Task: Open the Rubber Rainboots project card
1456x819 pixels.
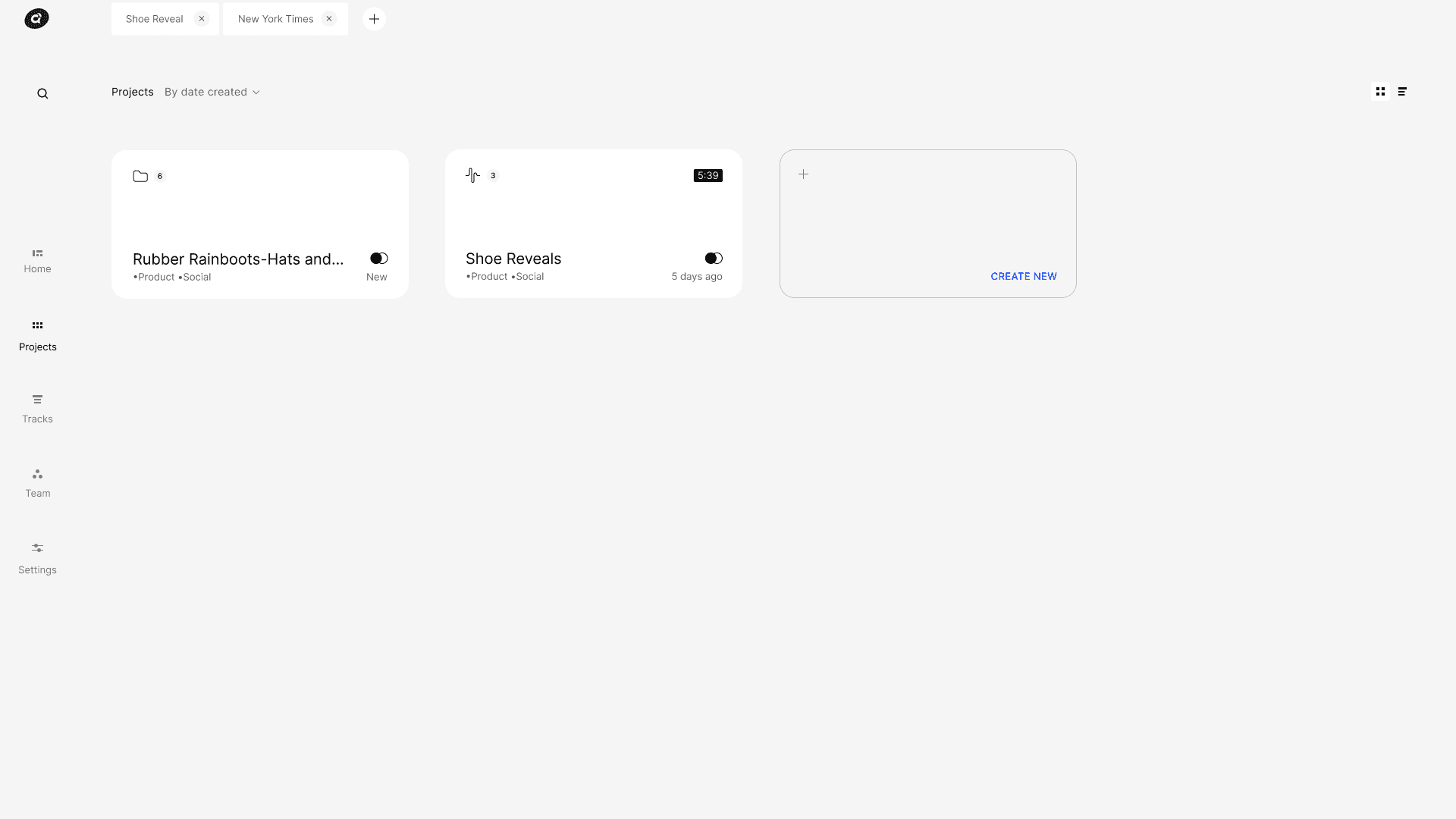Action: 238,259
